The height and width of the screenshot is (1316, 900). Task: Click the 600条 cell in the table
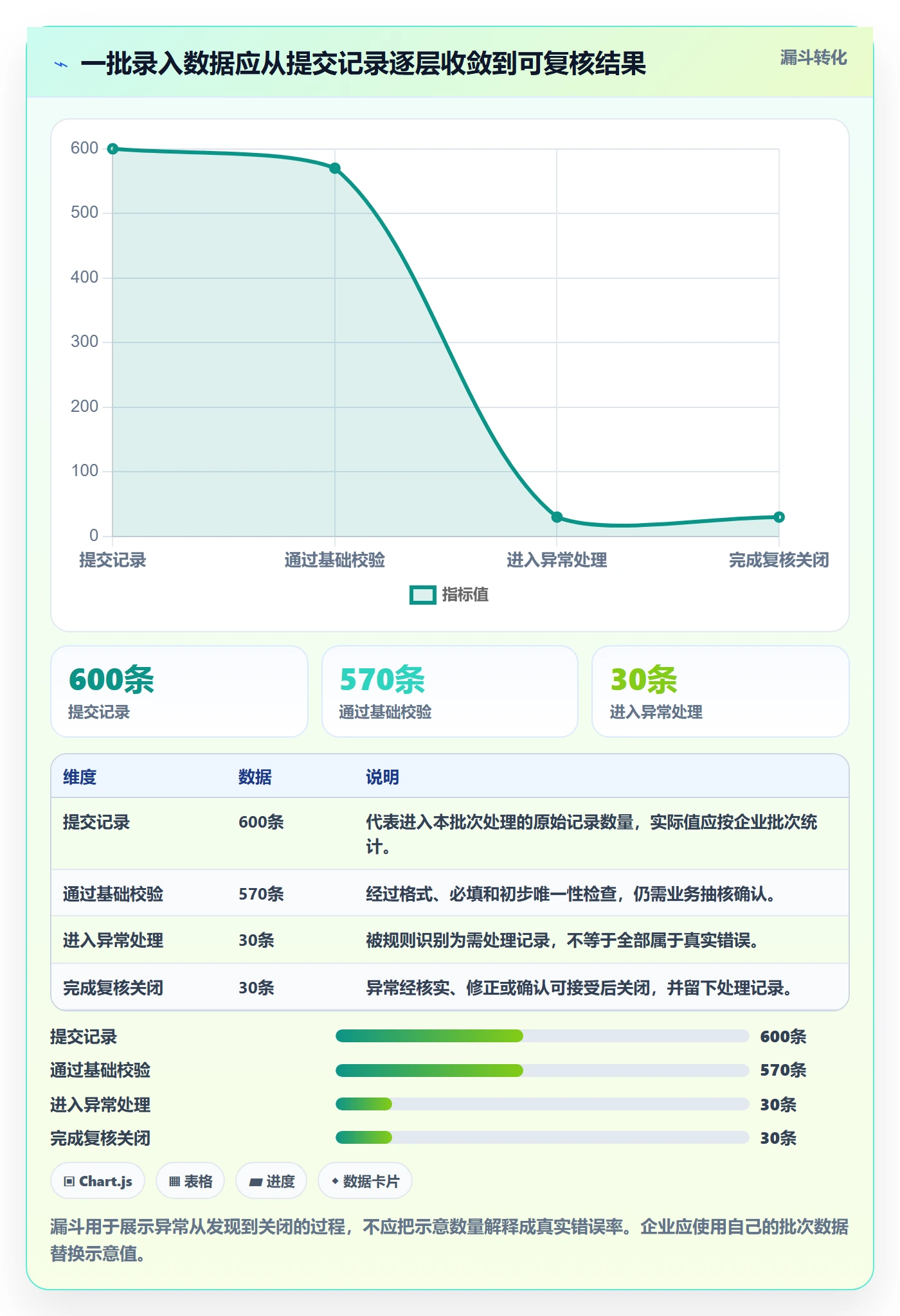pyautogui.click(x=261, y=822)
